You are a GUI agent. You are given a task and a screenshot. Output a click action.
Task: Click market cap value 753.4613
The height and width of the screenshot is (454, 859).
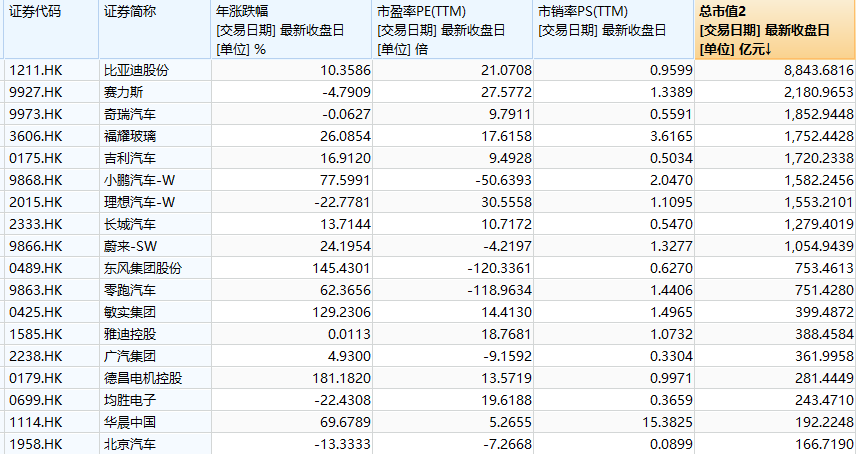[825, 268]
